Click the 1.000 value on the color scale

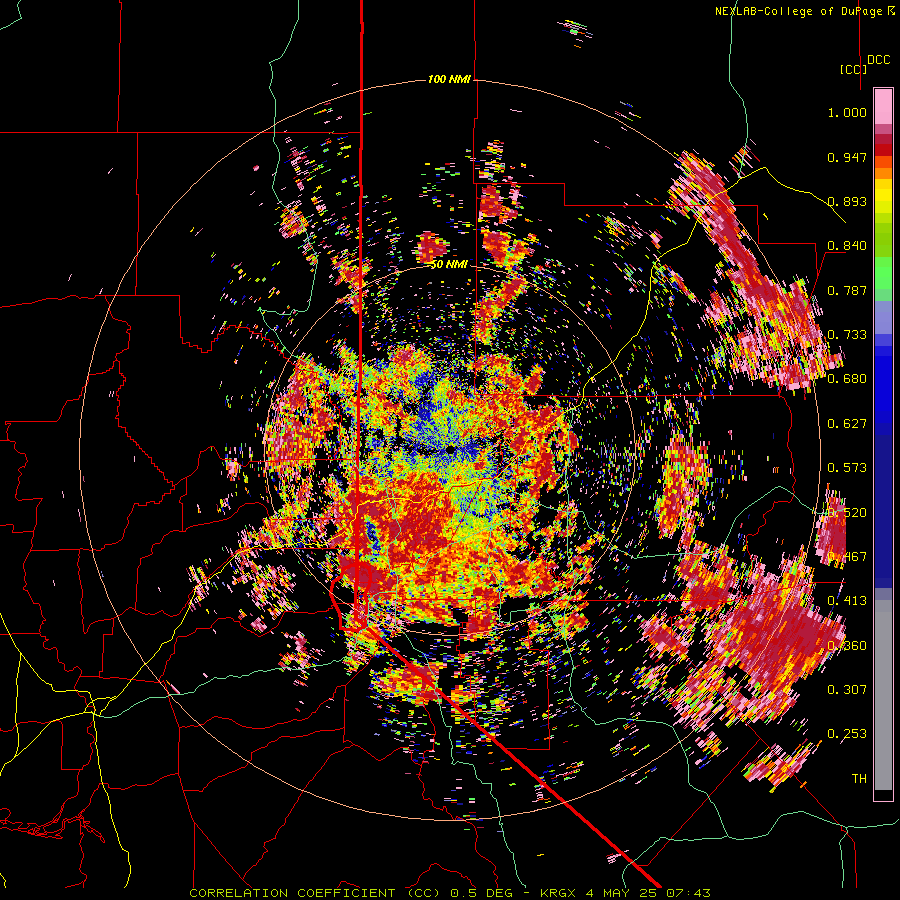tap(847, 112)
